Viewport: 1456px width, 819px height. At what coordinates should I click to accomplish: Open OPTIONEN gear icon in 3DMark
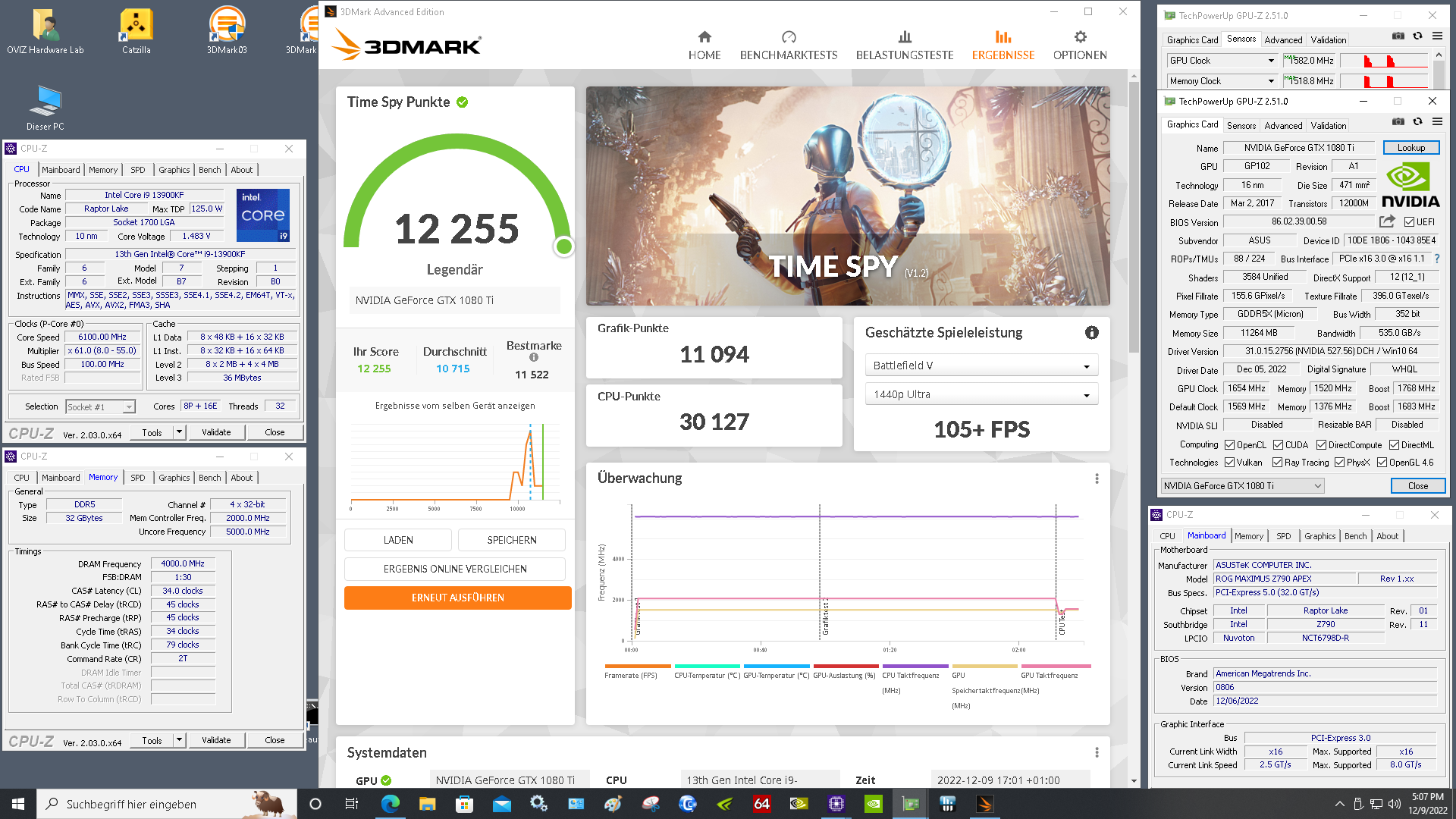tap(1080, 36)
